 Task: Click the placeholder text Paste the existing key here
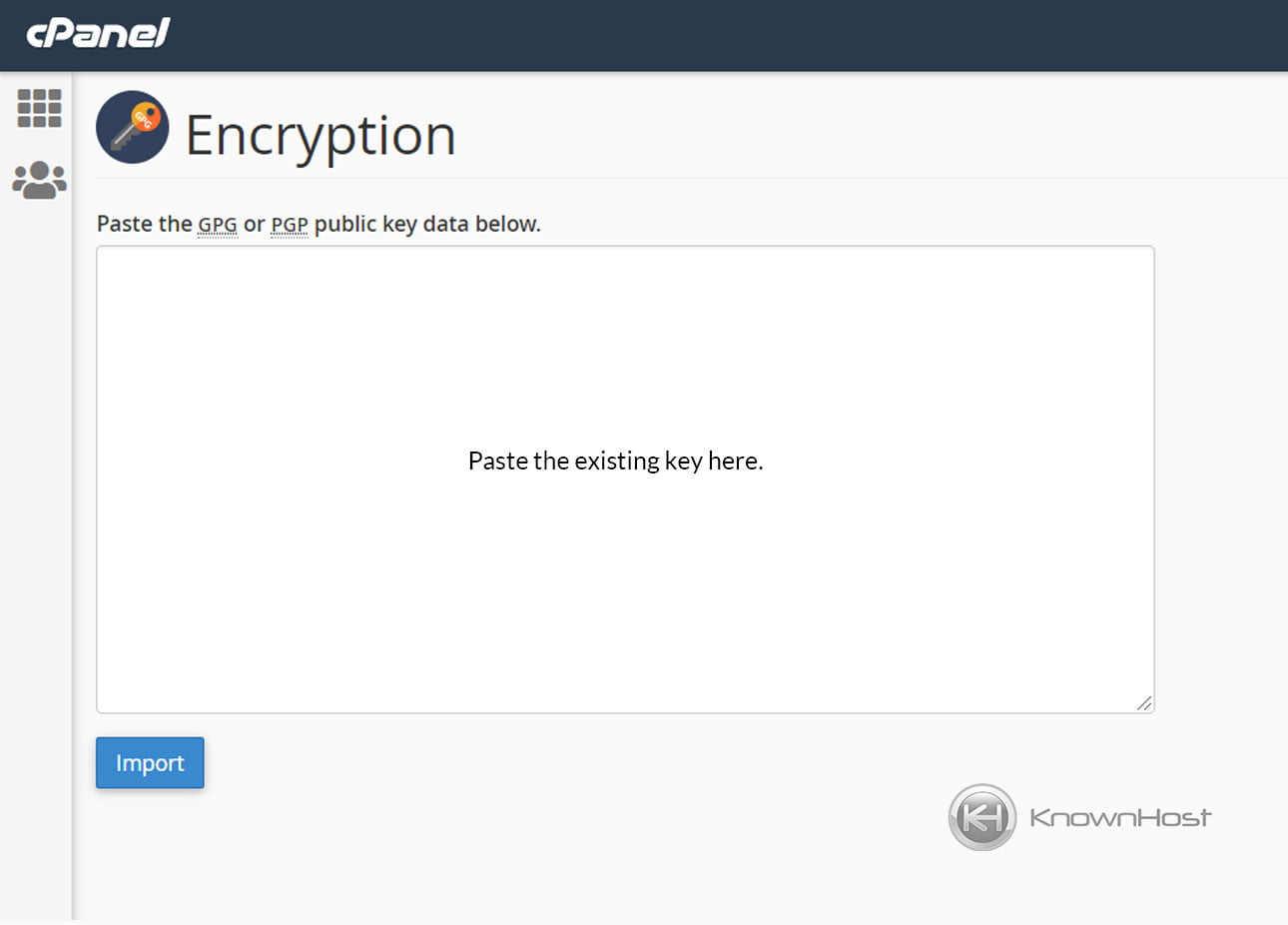[615, 461]
